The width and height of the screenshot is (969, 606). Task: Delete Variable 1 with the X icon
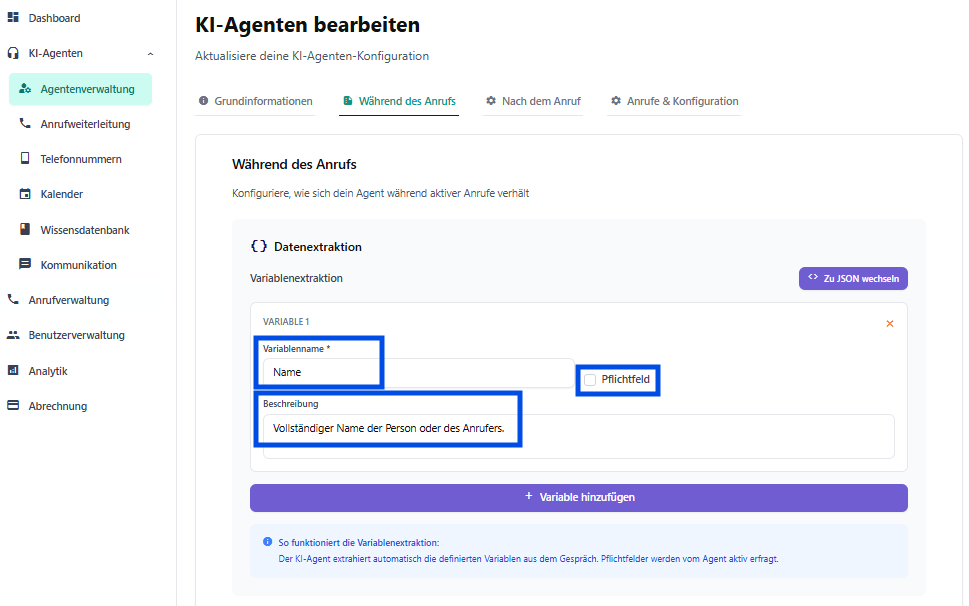pyautogui.click(x=890, y=323)
